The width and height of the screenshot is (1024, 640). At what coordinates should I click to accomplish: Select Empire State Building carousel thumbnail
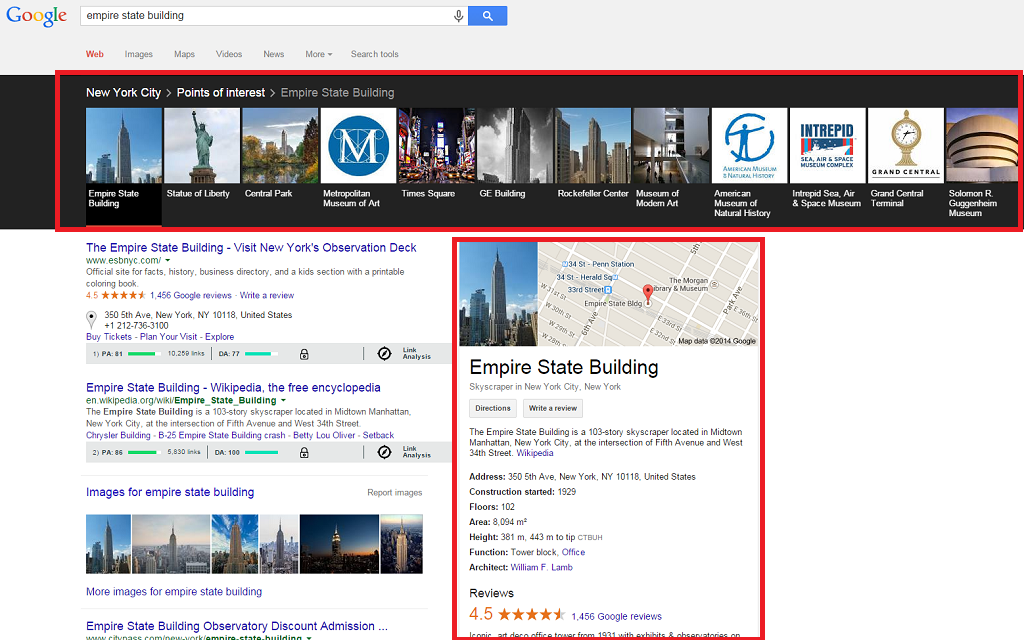[x=123, y=146]
